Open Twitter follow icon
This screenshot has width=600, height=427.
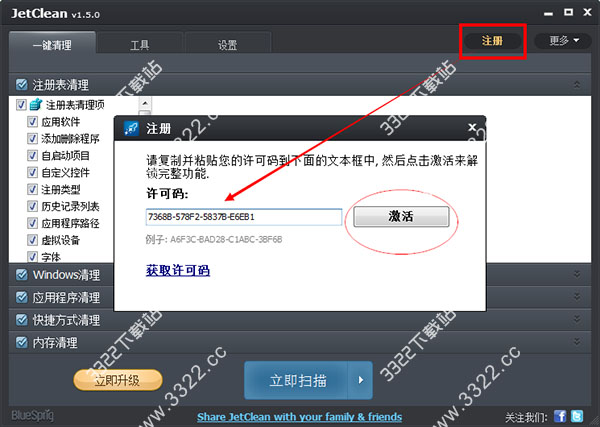click(577, 416)
